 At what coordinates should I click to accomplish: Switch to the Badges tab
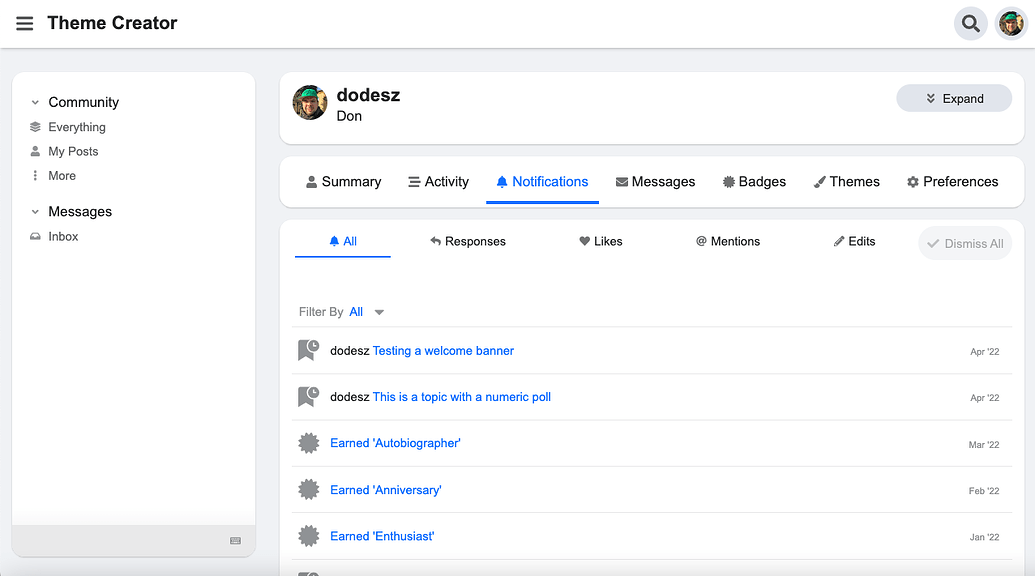pyautogui.click(x=754, y=182)
